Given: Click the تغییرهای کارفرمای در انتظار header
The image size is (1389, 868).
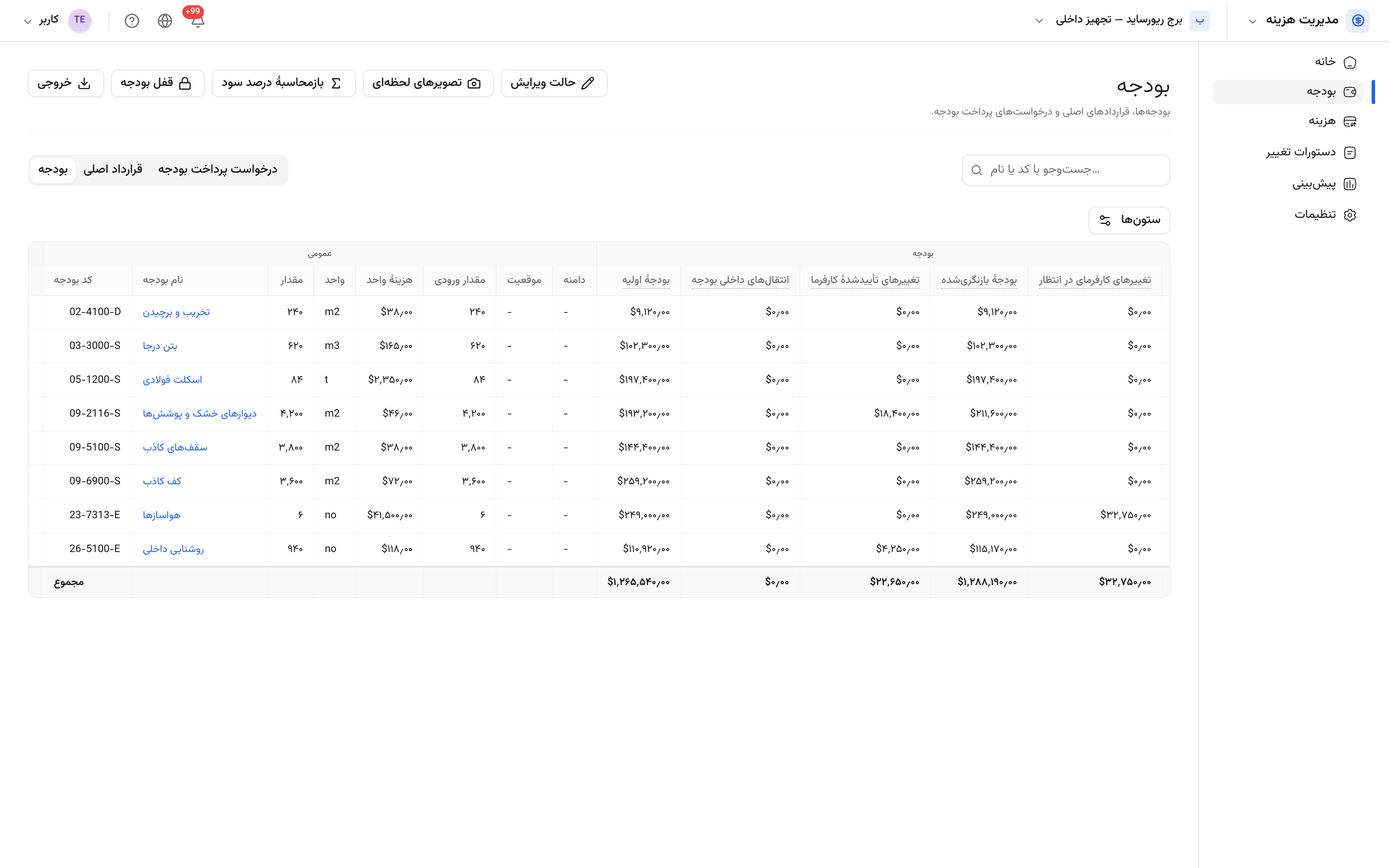Looking at the screenshot, I should pyautogui.click(x=1095, y=280).
